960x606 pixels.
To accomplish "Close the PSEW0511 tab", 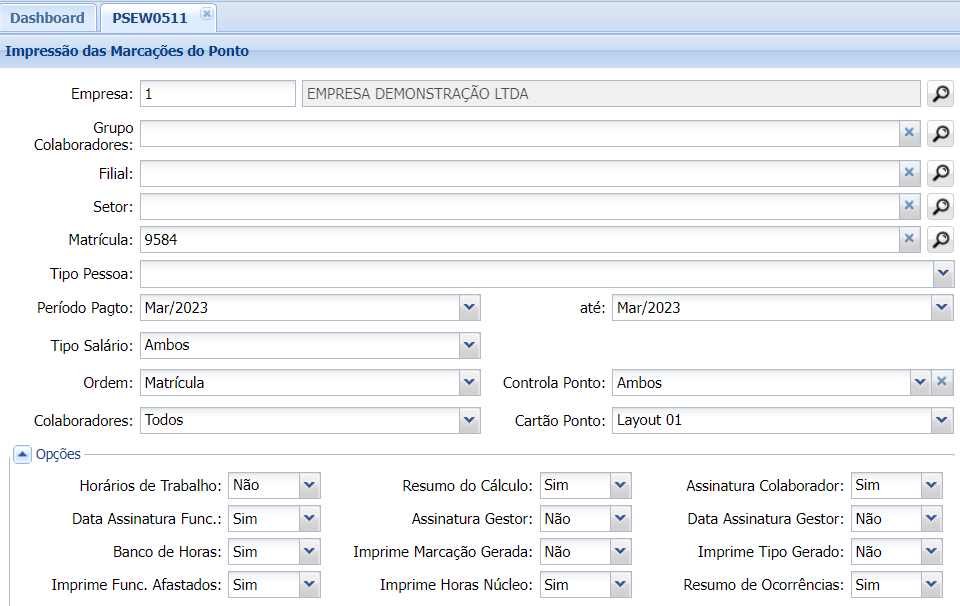I will [x=205, y=13].
